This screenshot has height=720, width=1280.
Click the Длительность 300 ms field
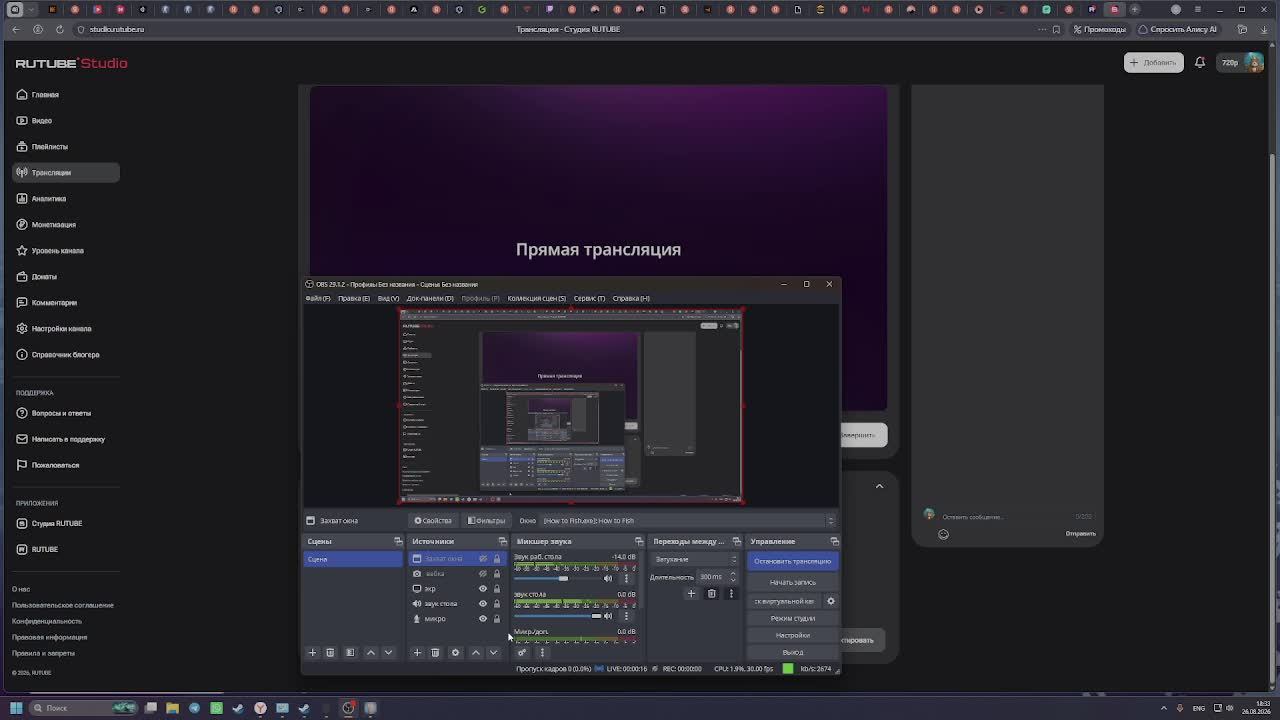pos(717,577)
